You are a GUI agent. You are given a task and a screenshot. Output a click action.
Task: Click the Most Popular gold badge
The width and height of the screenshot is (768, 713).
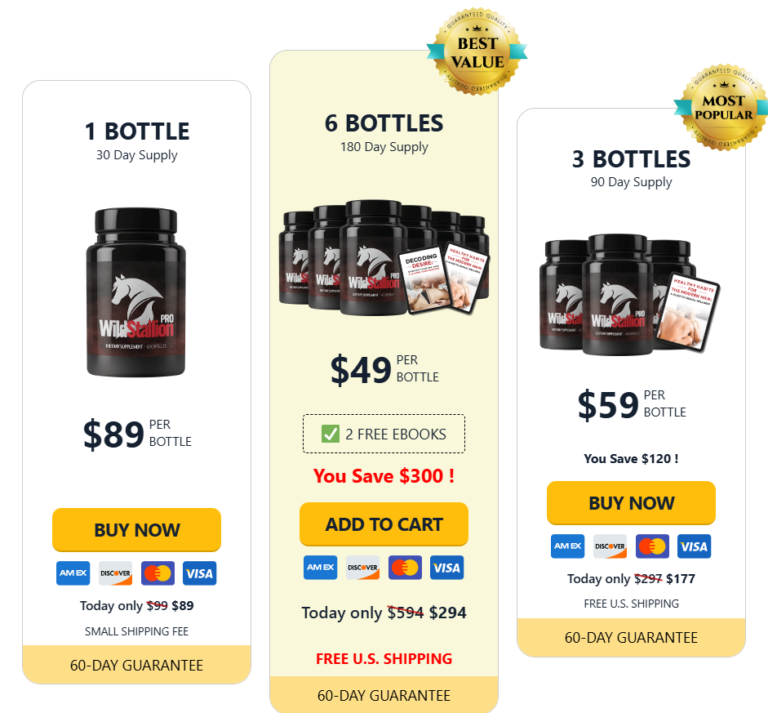[723, 107]
